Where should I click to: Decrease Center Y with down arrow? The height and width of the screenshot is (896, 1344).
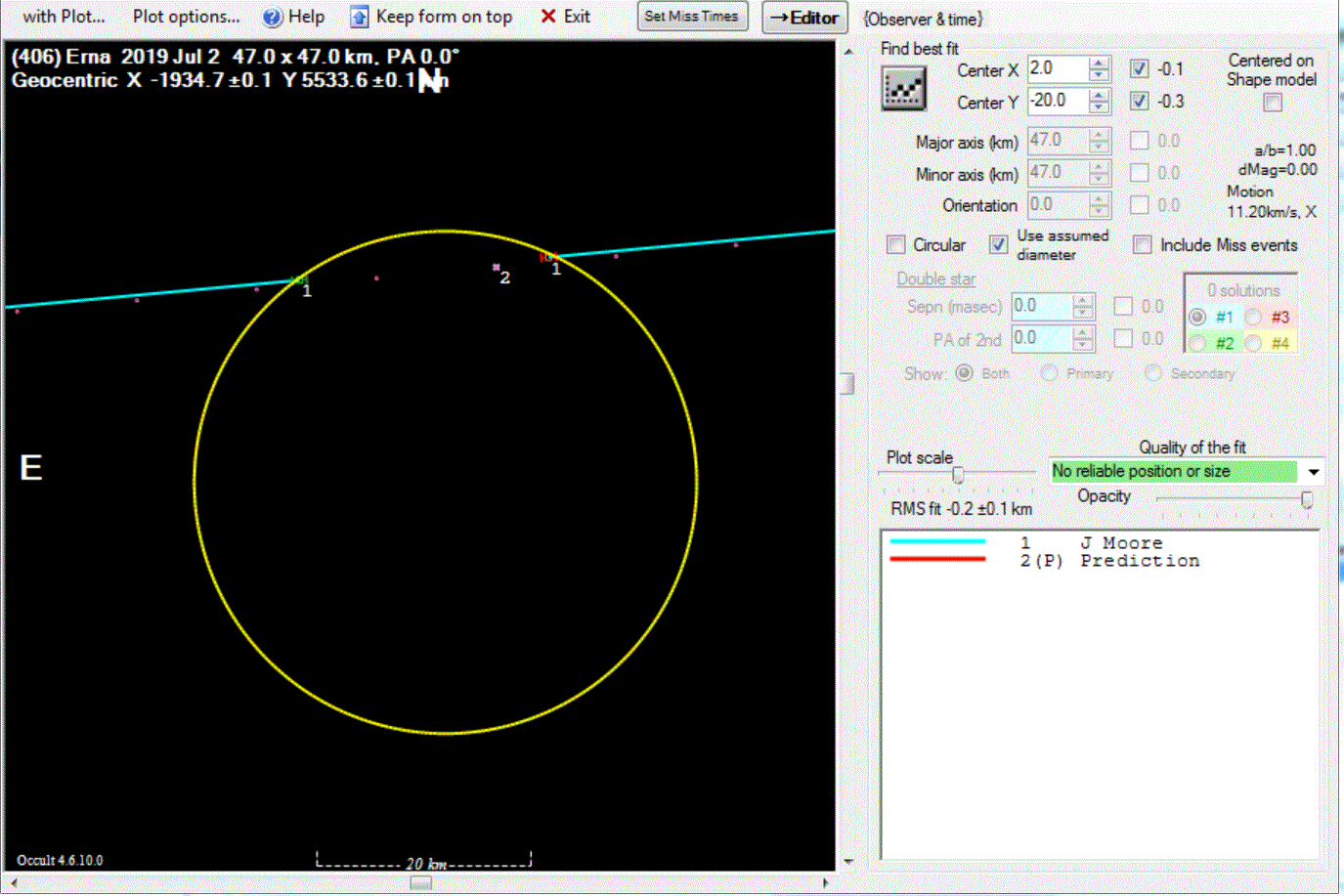(x=1100, y=107)
